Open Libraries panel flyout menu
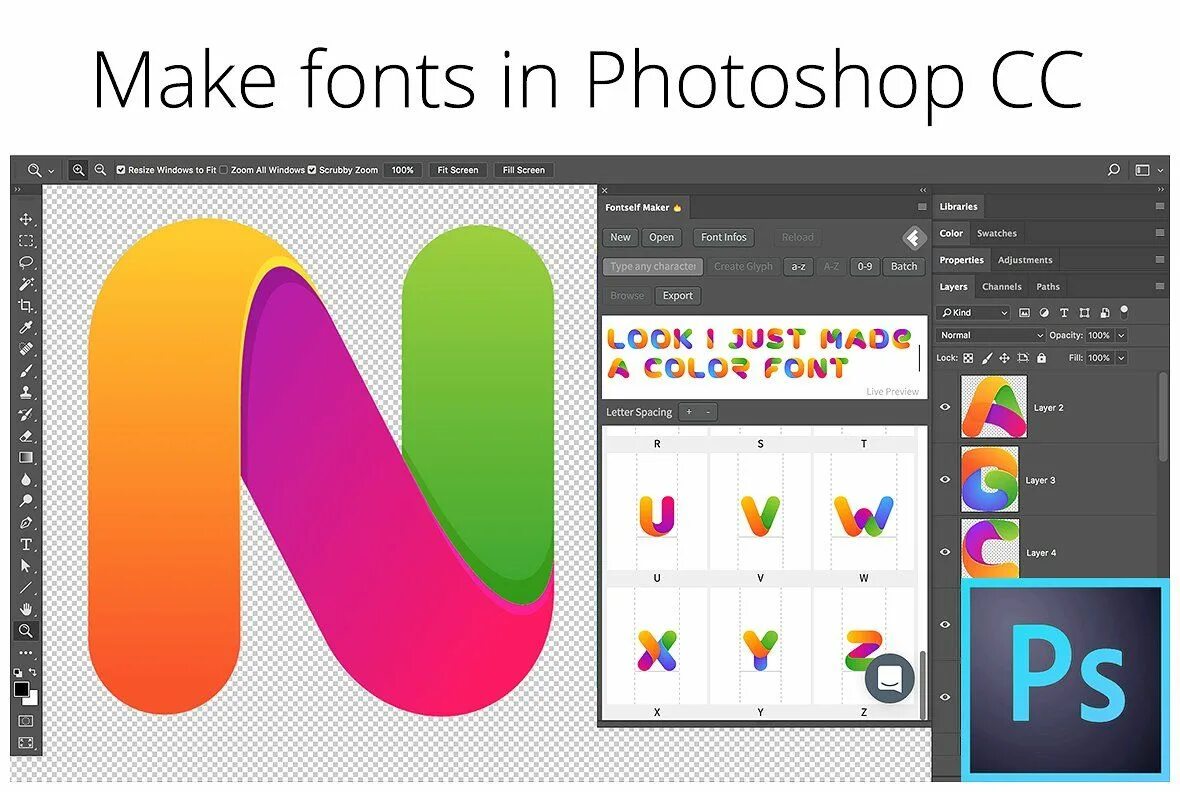 pyautogui.click(x=1160, y=206)
